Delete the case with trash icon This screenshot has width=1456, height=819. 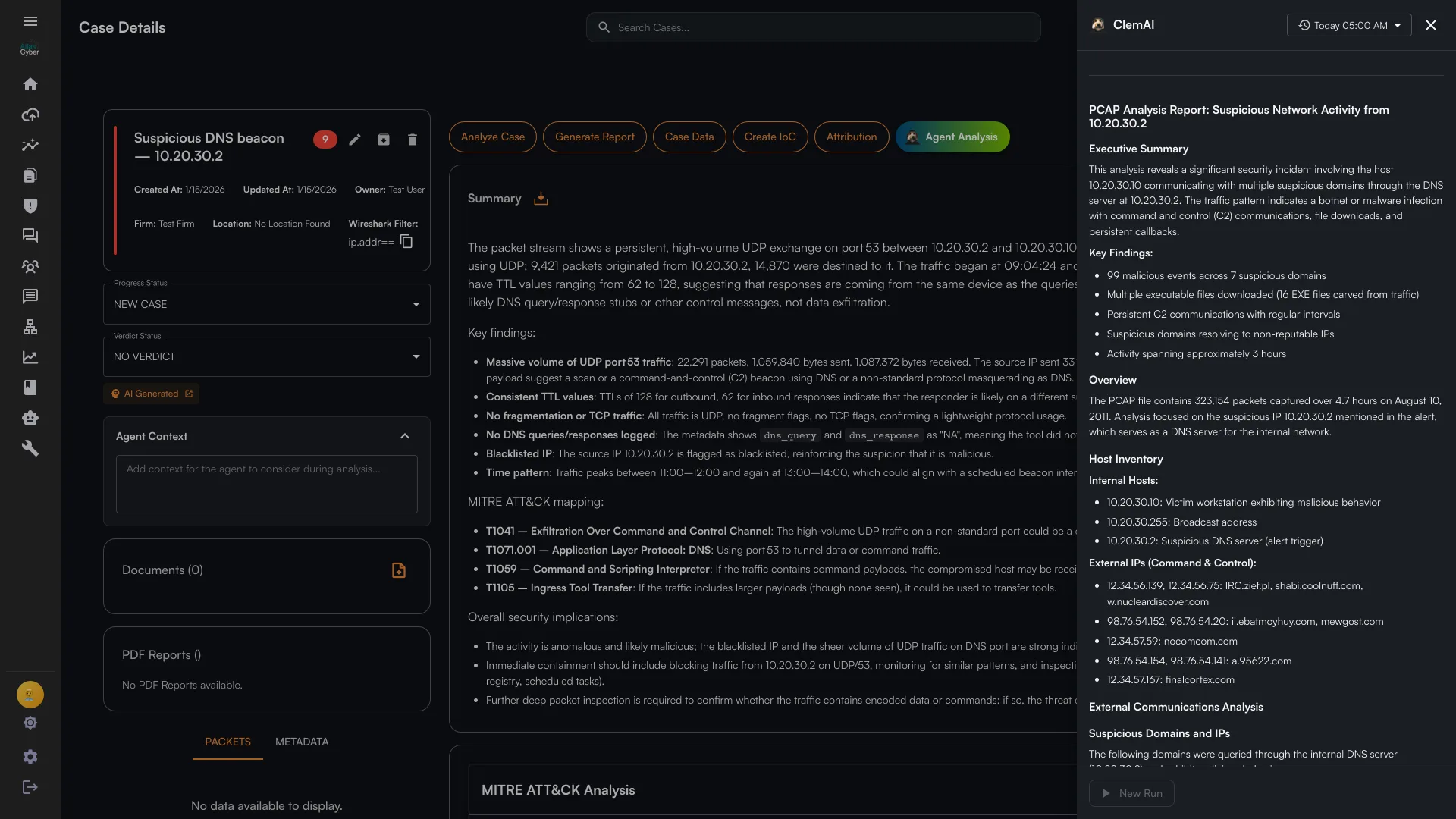coord(413,140)
